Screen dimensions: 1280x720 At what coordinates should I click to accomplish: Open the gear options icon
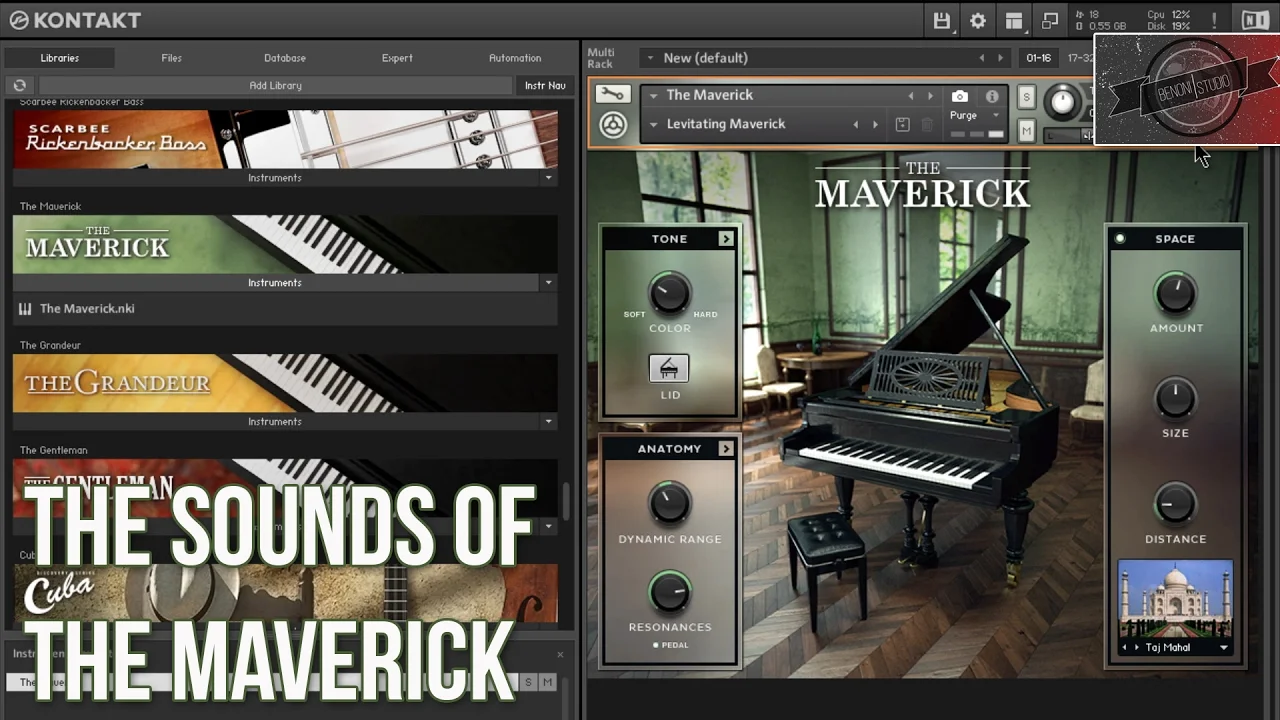pos(977,20)
